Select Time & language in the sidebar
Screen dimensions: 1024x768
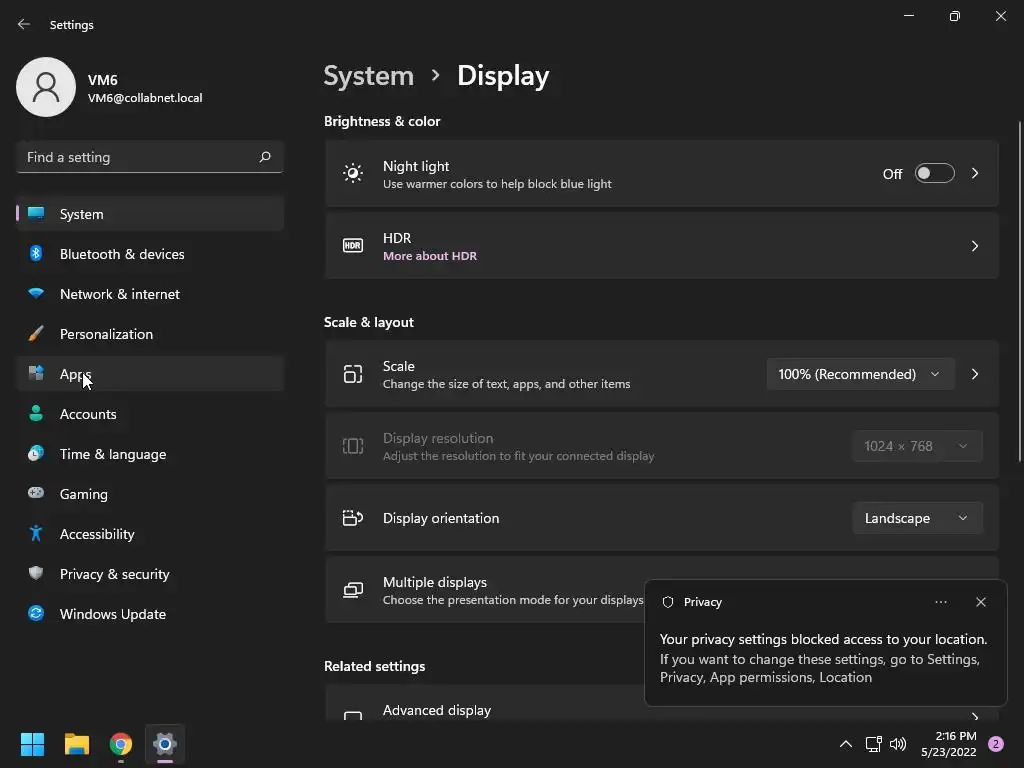(x=113, y=454)
